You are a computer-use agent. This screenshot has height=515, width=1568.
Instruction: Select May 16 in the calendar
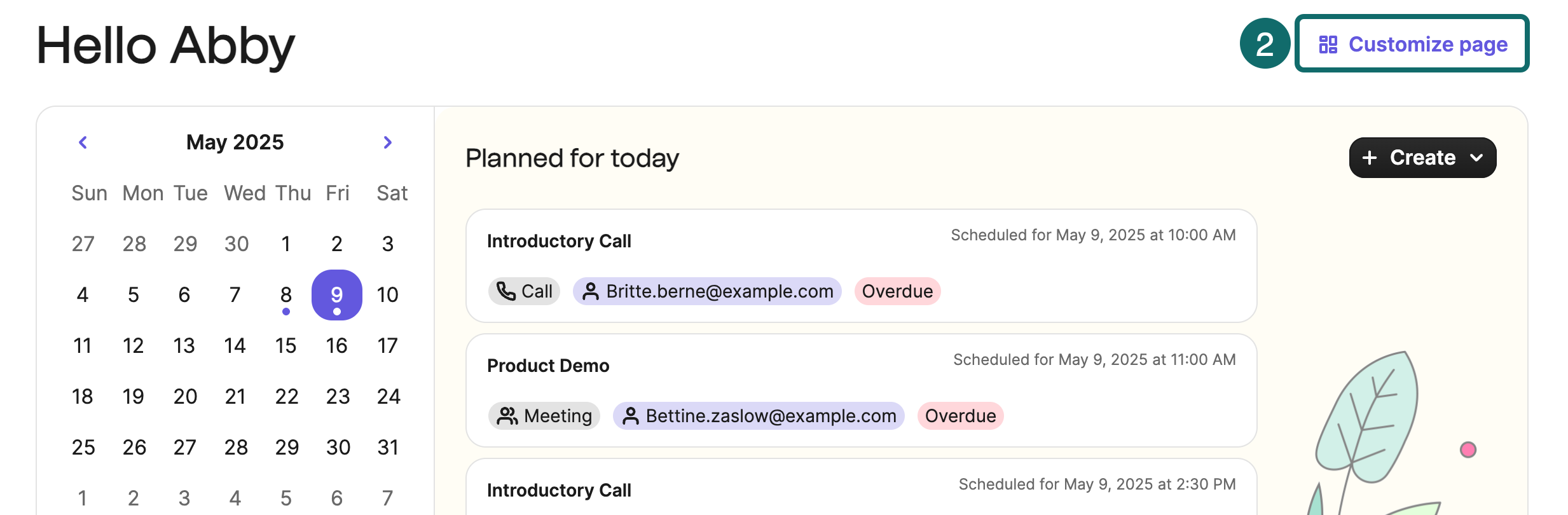(337, 346)
